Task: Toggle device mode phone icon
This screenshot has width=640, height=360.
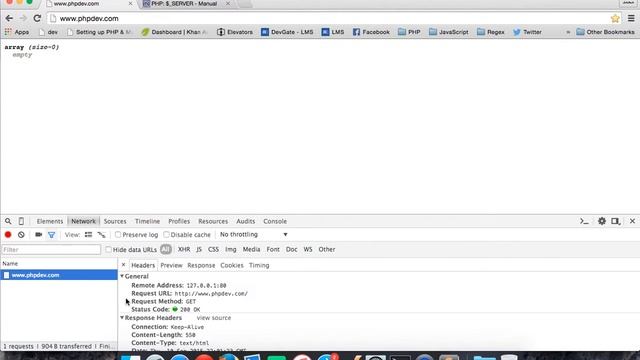Action: pyautogui.click(x=21, y=221)
